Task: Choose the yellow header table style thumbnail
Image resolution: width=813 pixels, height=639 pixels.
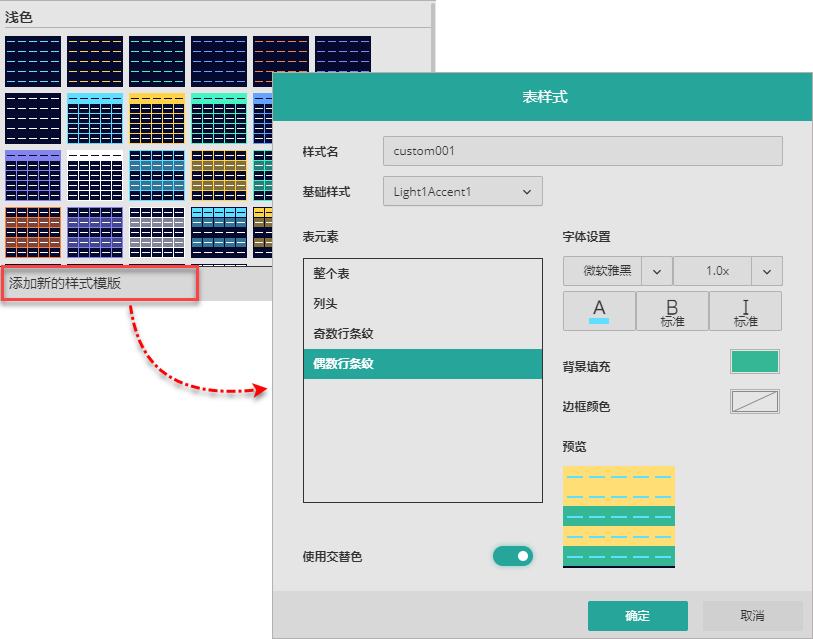Action: pyautogui.click(x=157, y=118)
